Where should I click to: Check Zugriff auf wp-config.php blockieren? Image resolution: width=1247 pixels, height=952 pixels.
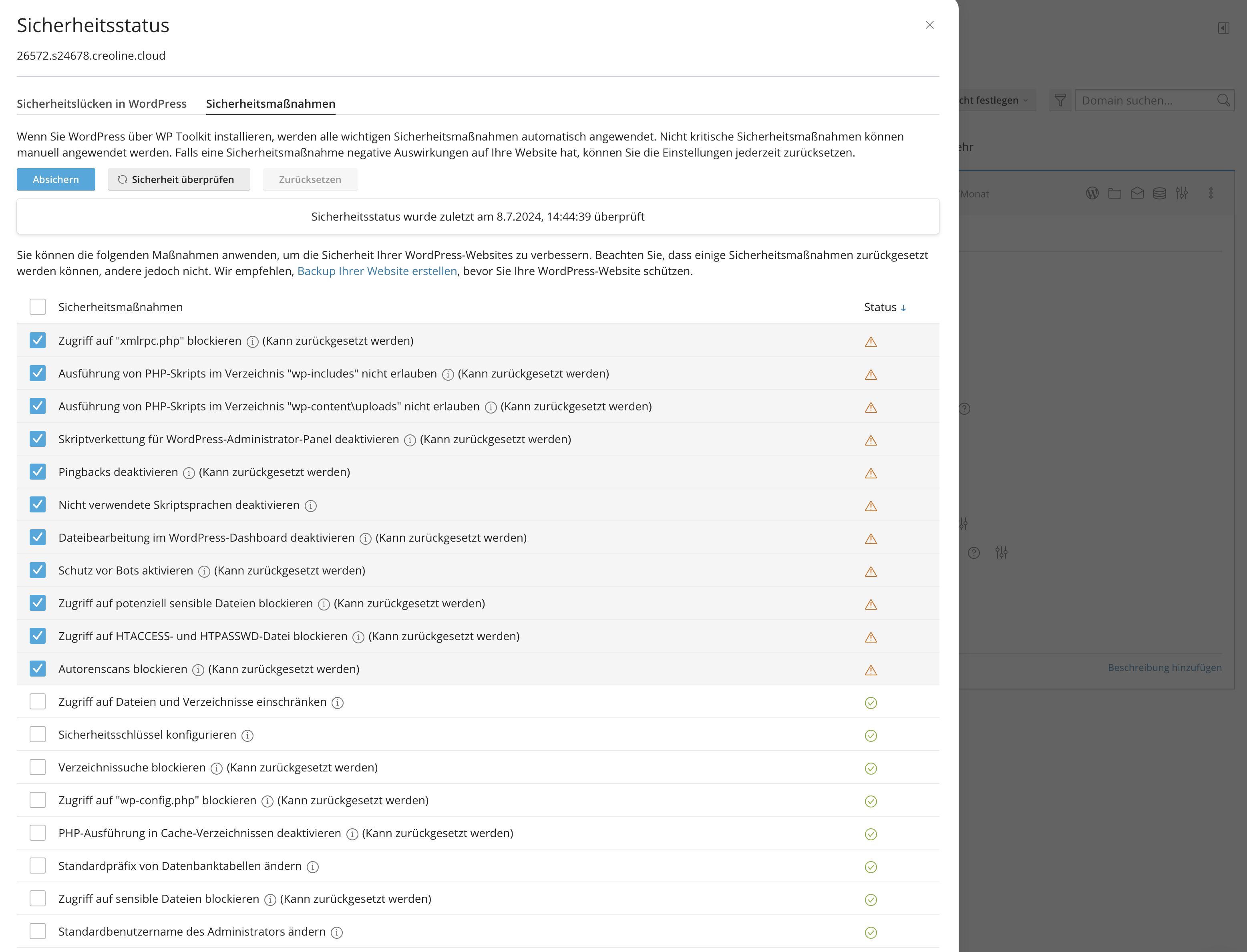click(37, 800)
